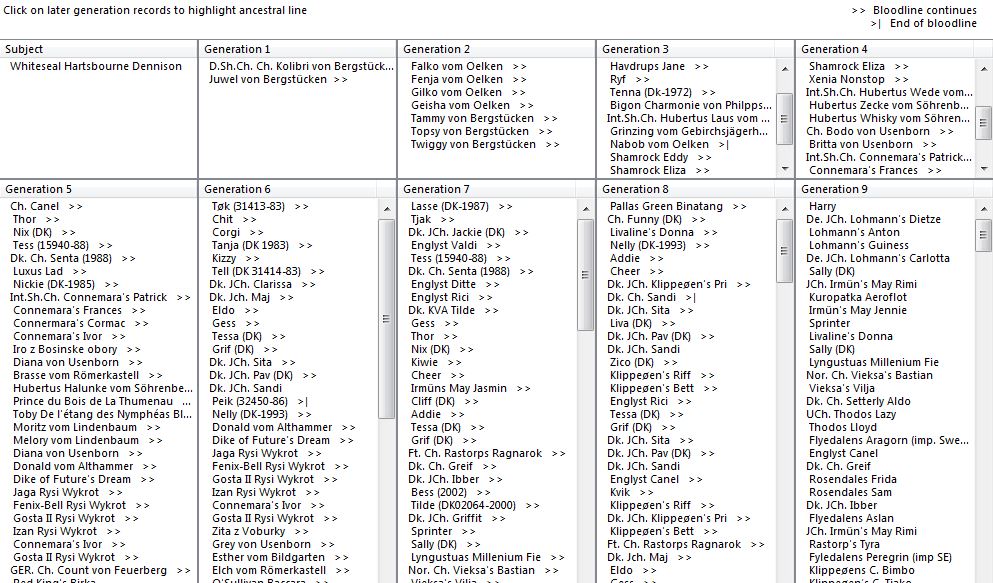Select Lasse (DK-1987) in Generation 7
This screenshot has height=583, width=993.
click(x=462, y=206)
